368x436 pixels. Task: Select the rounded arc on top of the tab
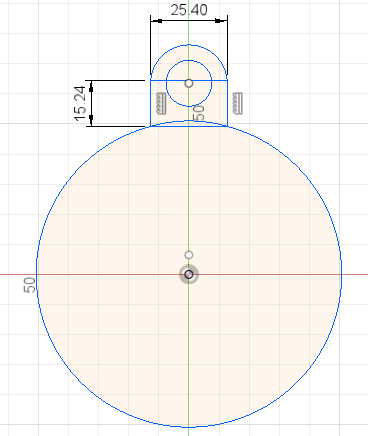pos(189,45)
